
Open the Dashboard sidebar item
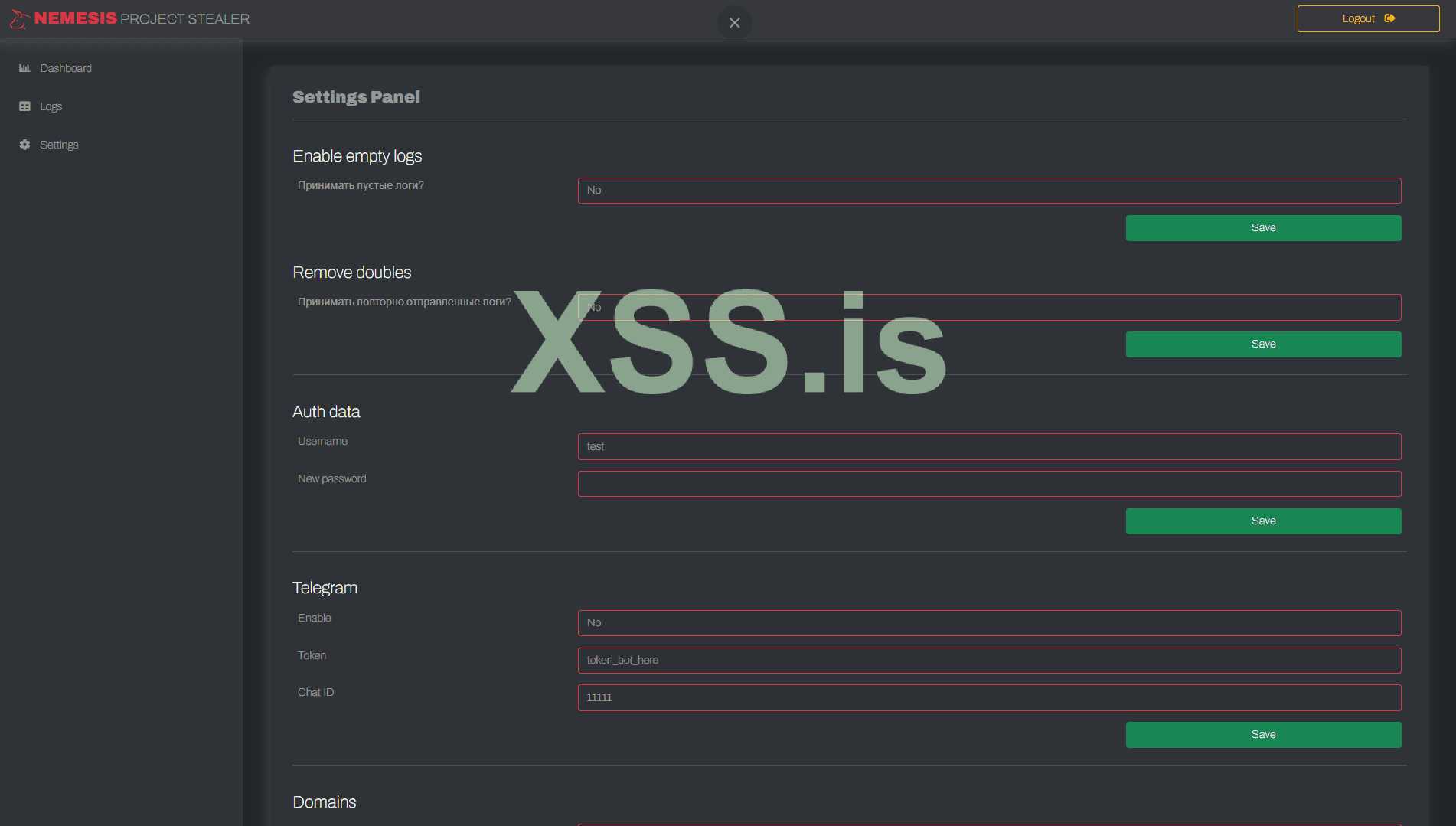click(x=55, y=68)
